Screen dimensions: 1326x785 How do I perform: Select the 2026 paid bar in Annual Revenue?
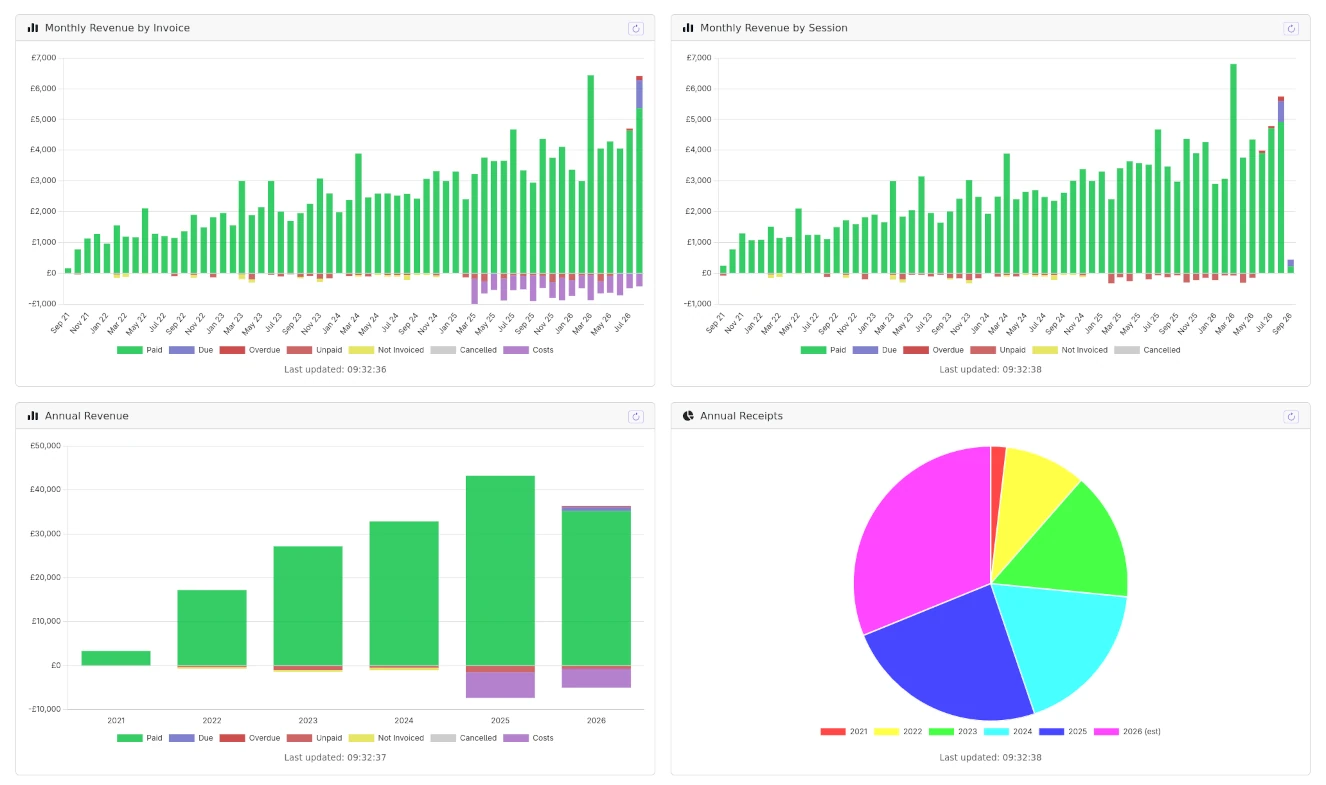[596, 588]
